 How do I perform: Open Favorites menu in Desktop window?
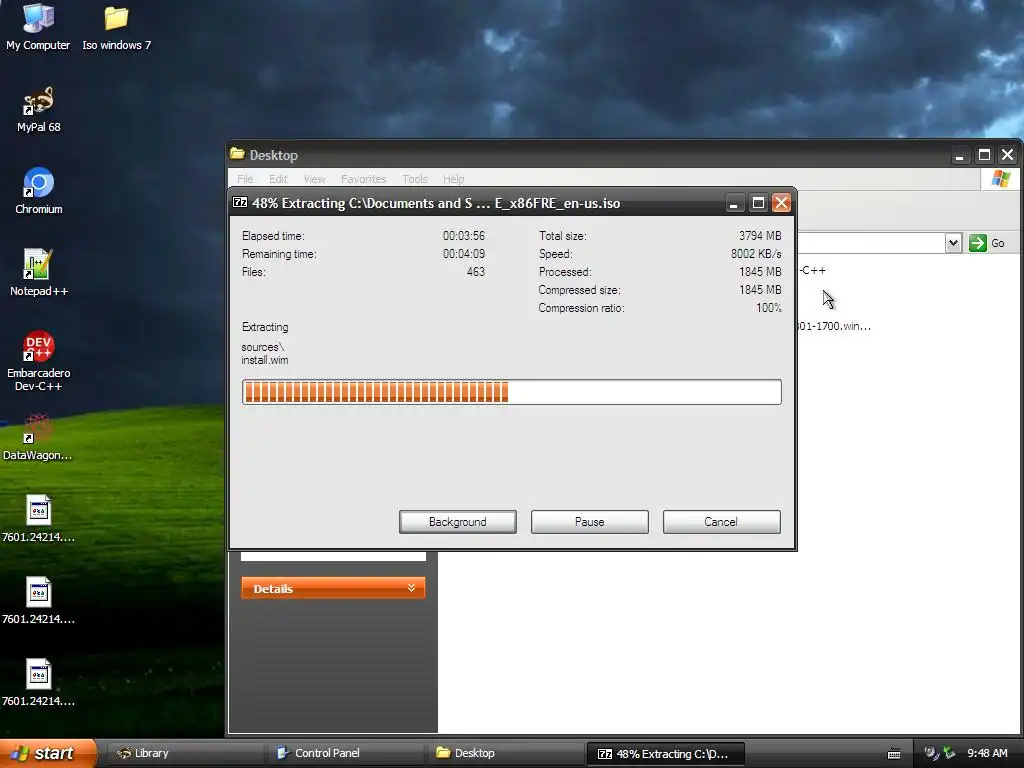click(364, 179)
